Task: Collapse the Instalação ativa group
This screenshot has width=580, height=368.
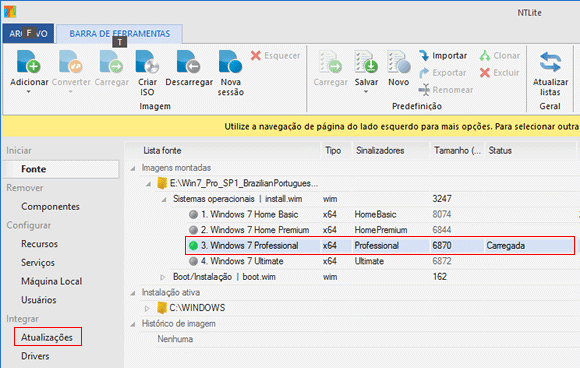Action: 133,293
